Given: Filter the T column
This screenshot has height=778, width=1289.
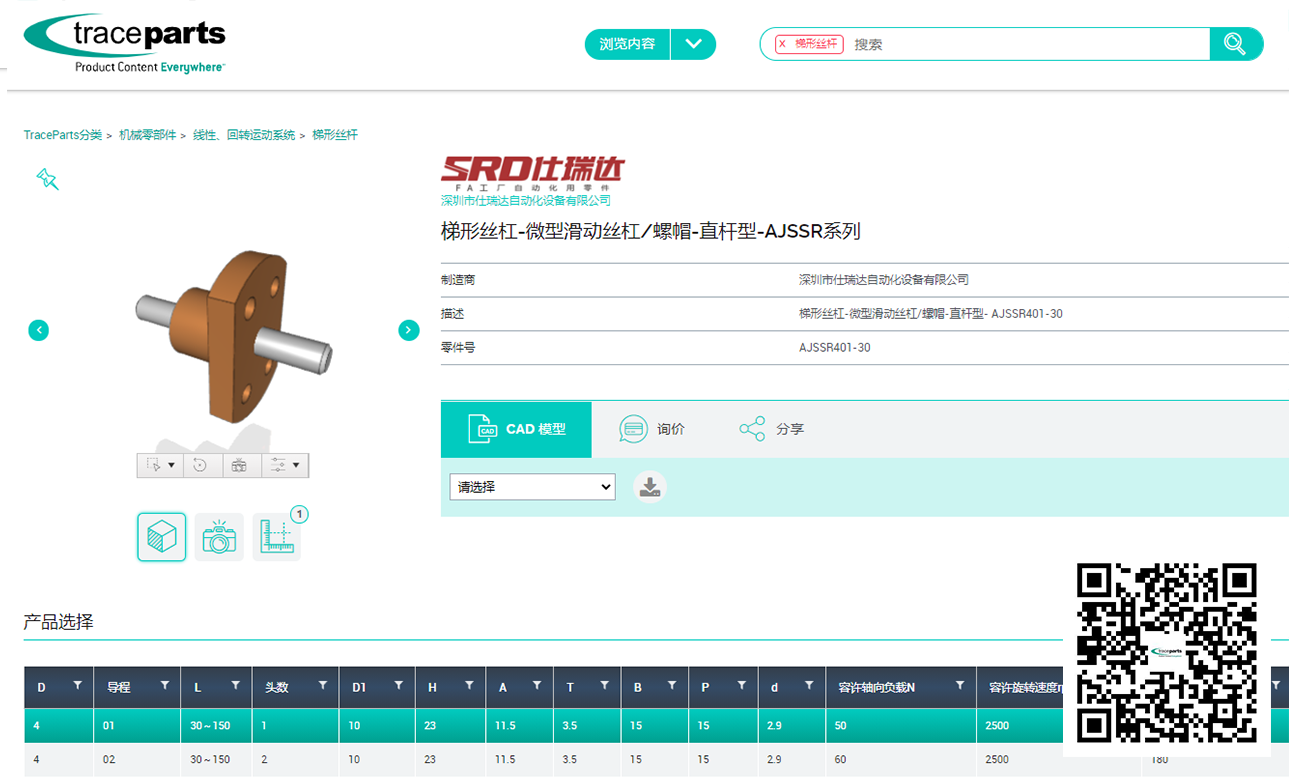Looking at the screenshot, I should 604,686.
